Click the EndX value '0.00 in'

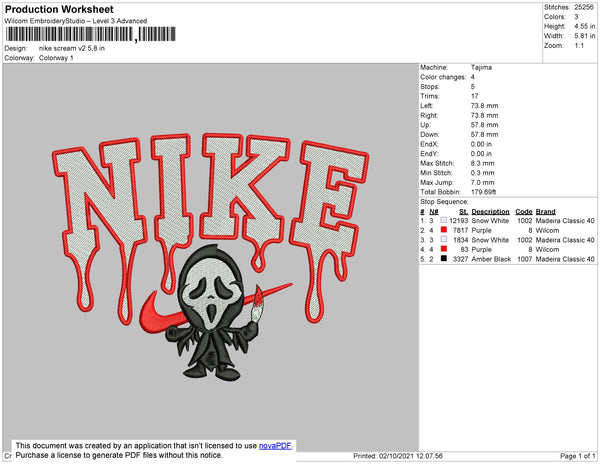click(x=481, y=144)
